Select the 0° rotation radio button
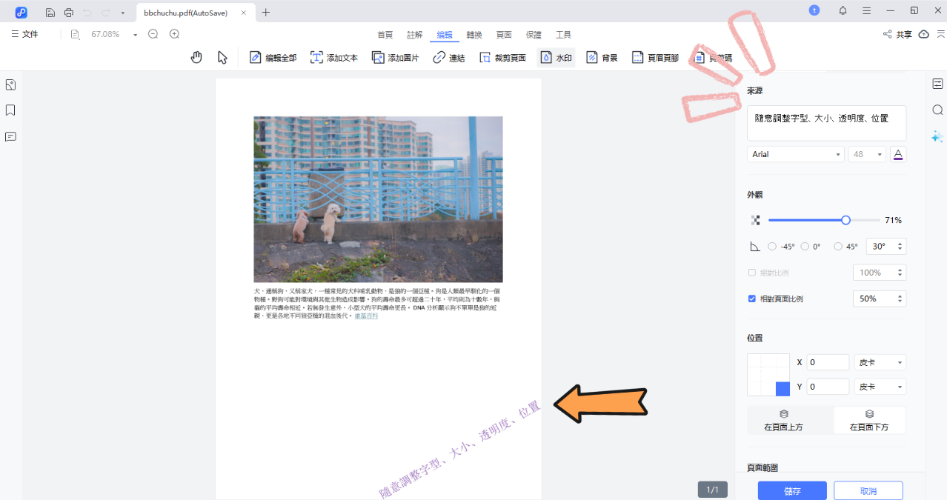Screen dimensions: 947x500 coord(804,246)
